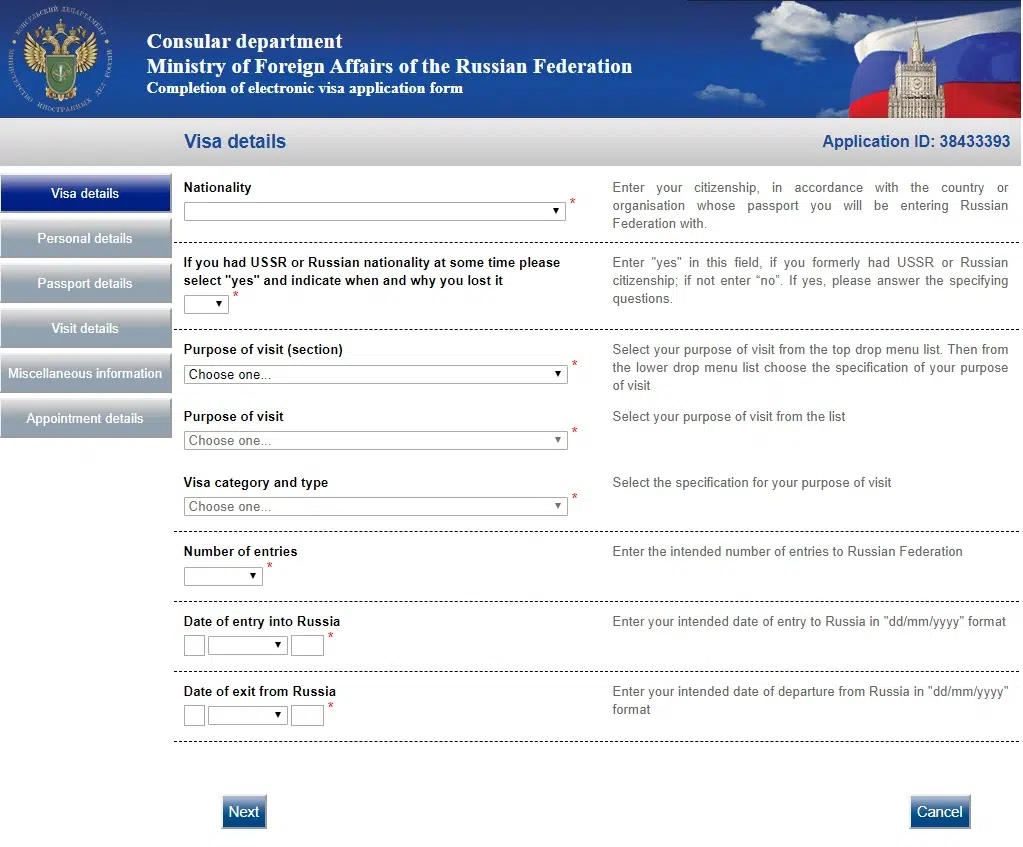
Task: Focus the day field for entry date
Action: (x=194, y=645)
